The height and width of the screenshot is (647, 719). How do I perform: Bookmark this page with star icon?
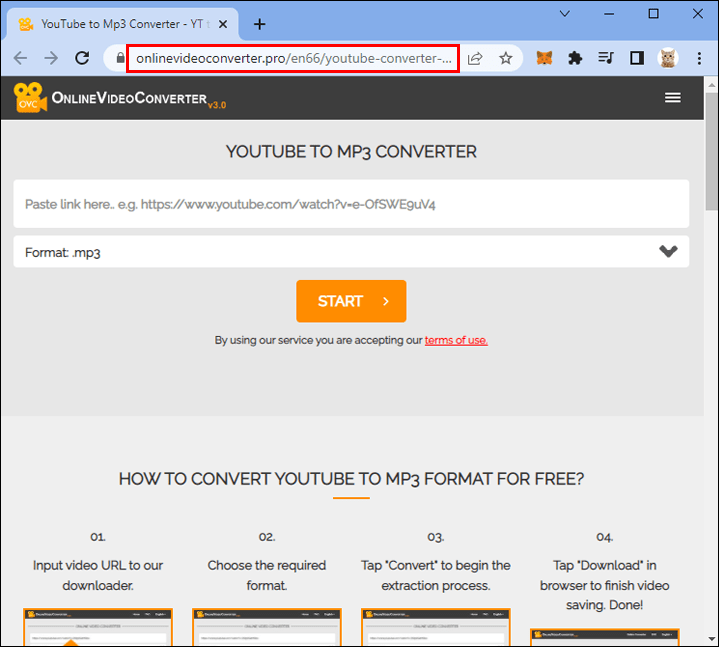pos(506,58)
